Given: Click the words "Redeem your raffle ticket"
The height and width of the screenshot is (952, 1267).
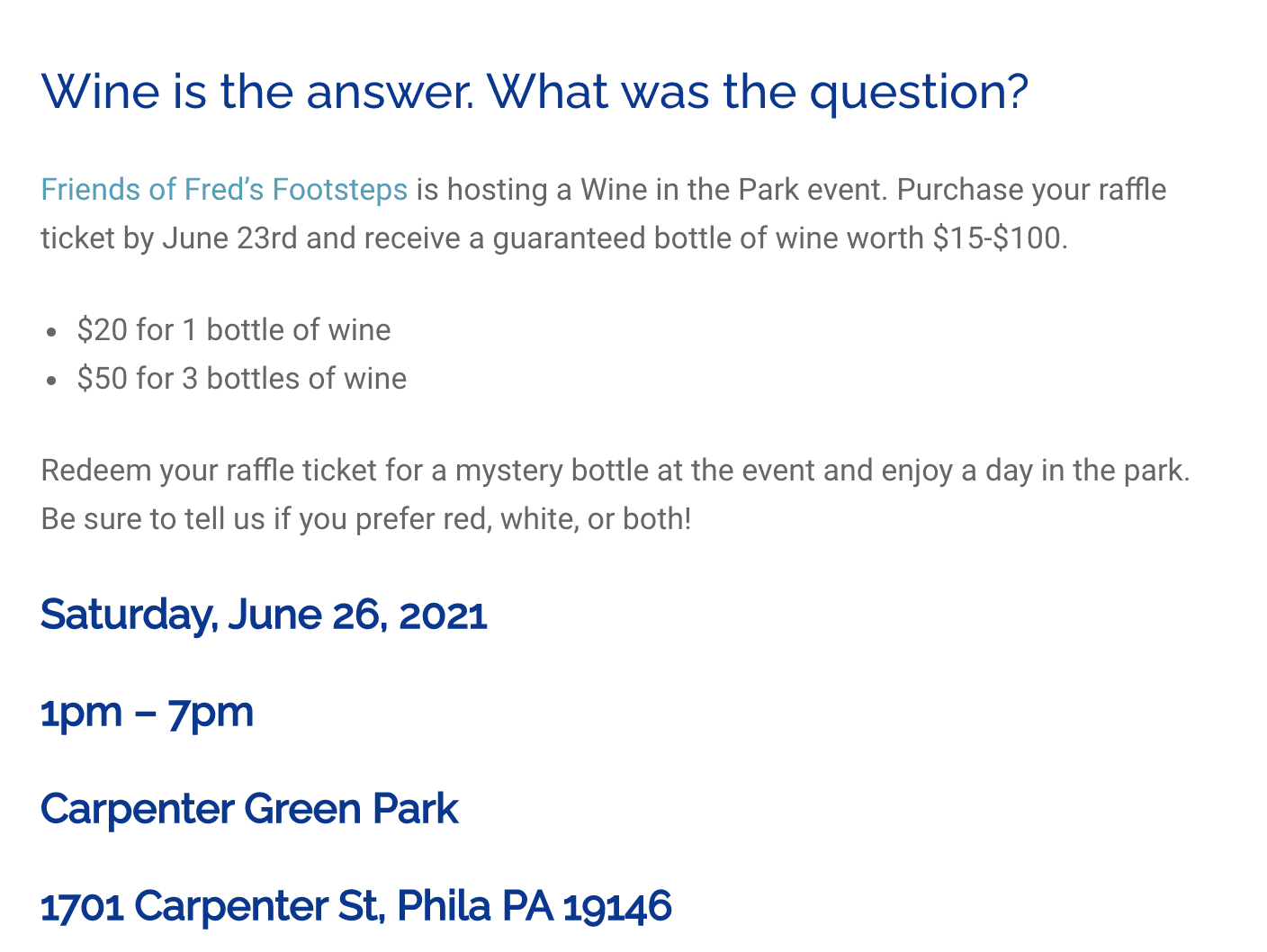Looking at the screenshot, I should (209, 471).
